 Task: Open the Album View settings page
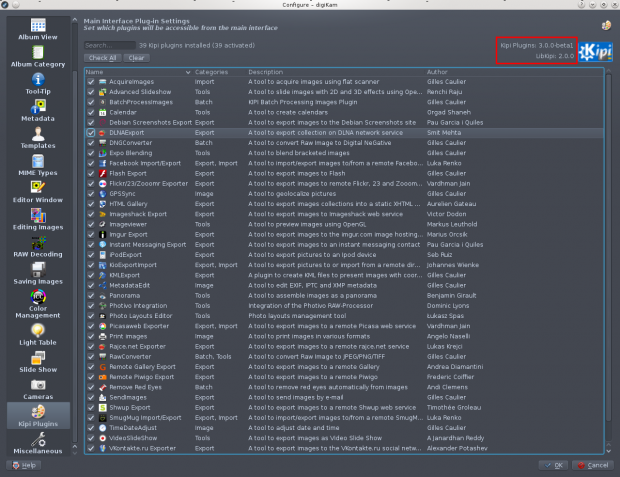38,29
